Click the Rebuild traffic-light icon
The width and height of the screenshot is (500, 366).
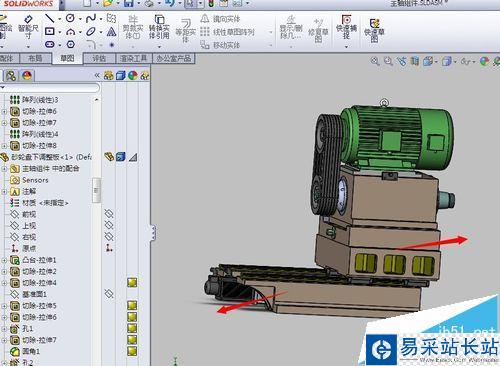tap(211, 3)
